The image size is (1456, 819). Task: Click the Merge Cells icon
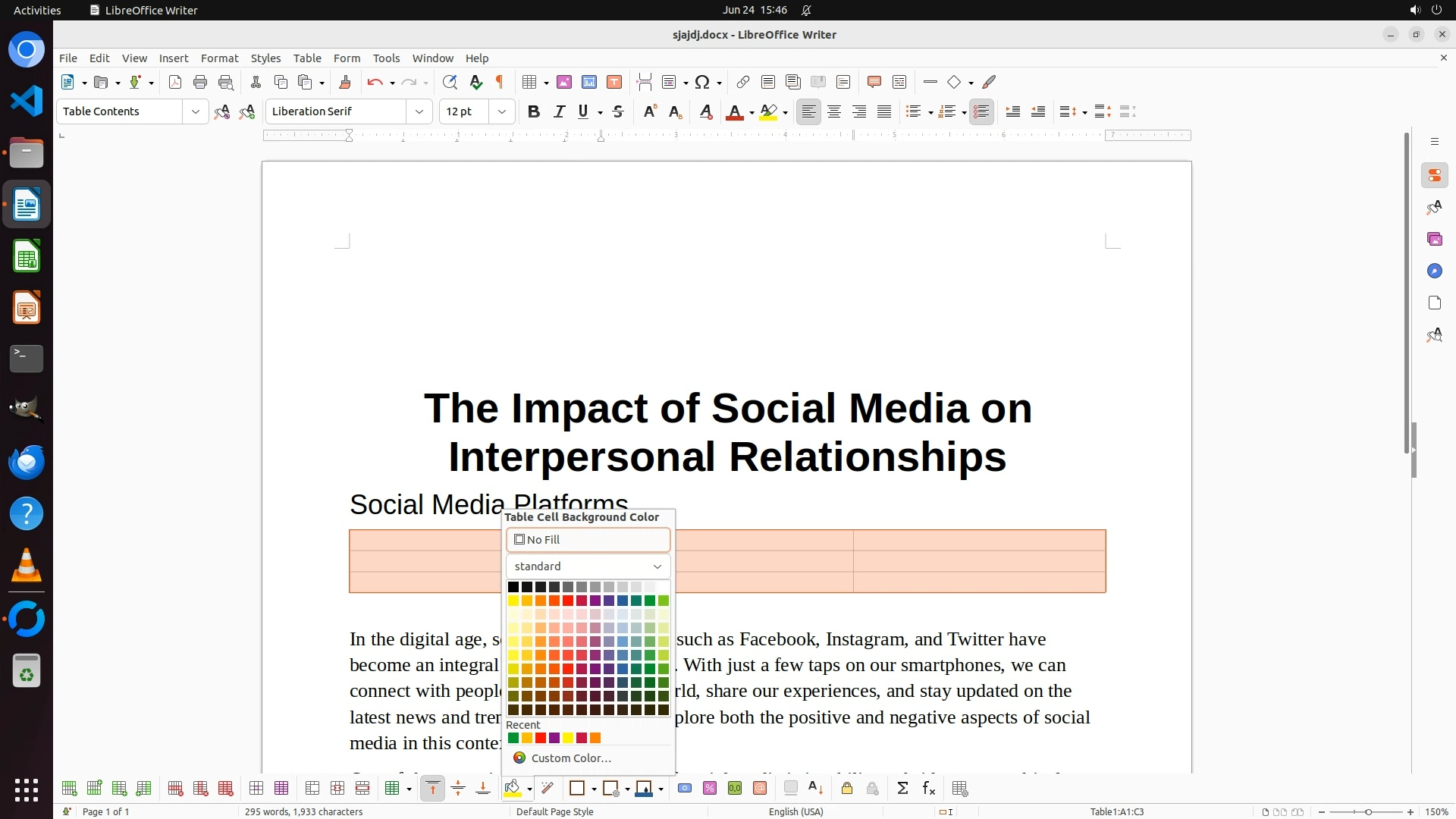coord(312,789)
